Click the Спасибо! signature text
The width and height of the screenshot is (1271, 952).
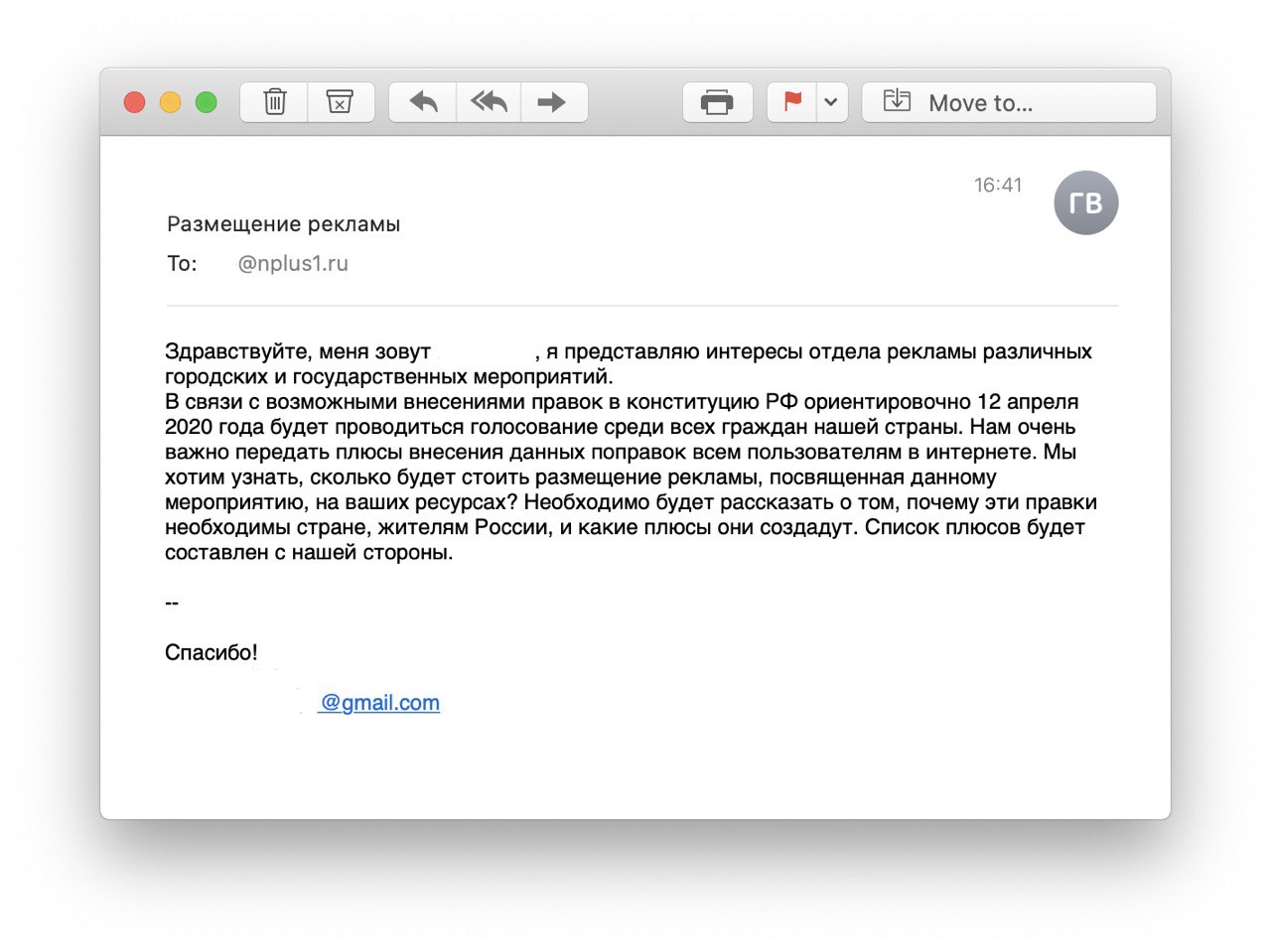pos(212,652)
